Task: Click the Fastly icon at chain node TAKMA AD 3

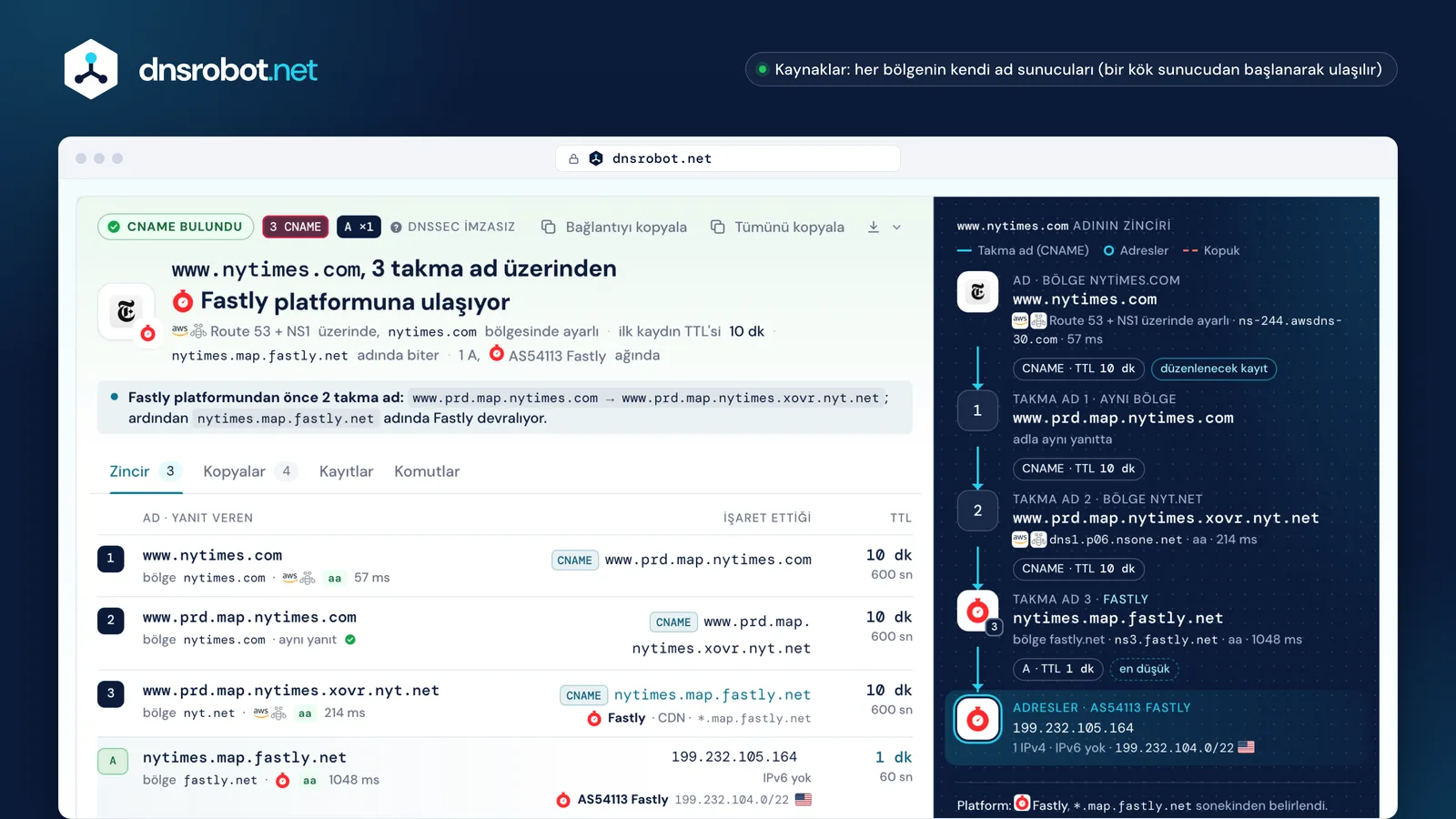Action: pyautogui.click(x=977, y=611)
